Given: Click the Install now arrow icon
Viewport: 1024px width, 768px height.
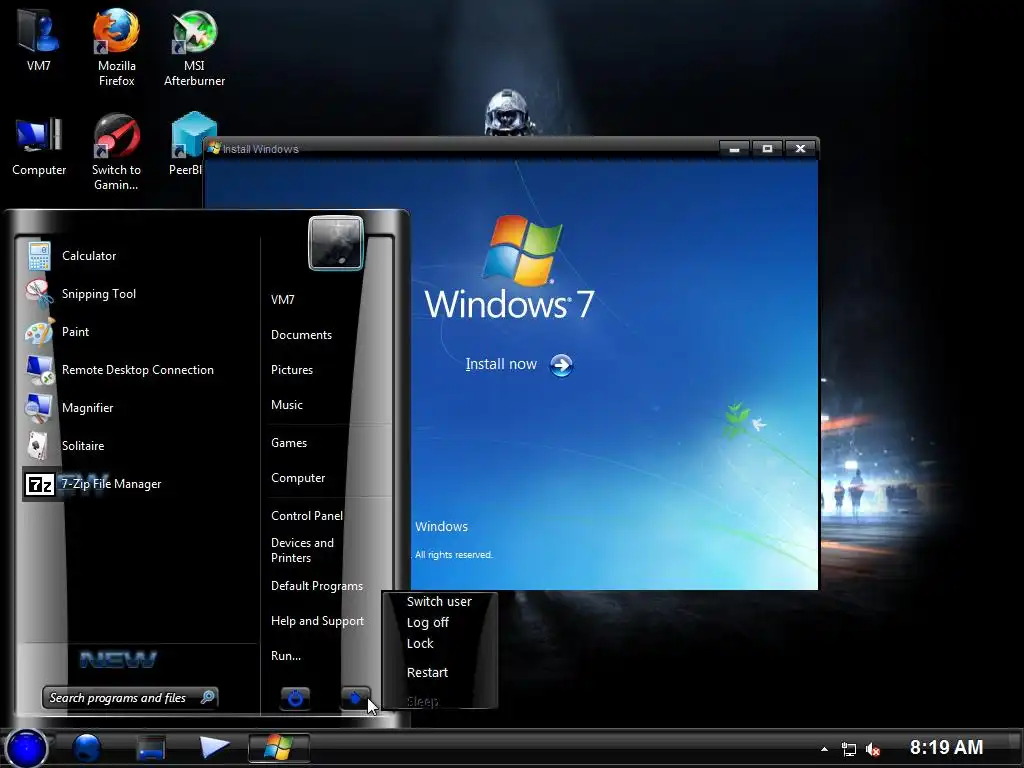Looking at the screenshot, I should point(562,365).
